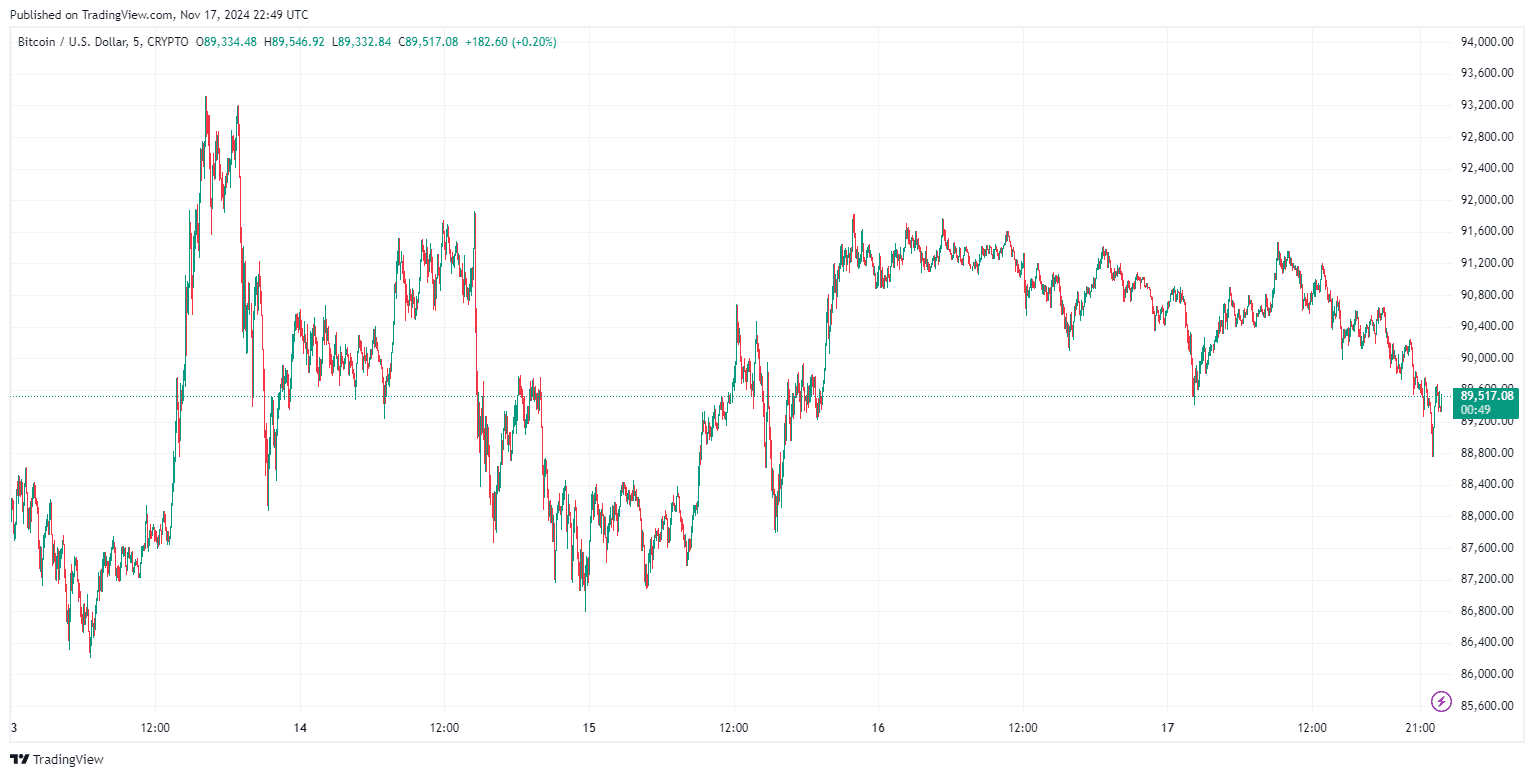Click the 88,400.00 price axis label

1485,484
